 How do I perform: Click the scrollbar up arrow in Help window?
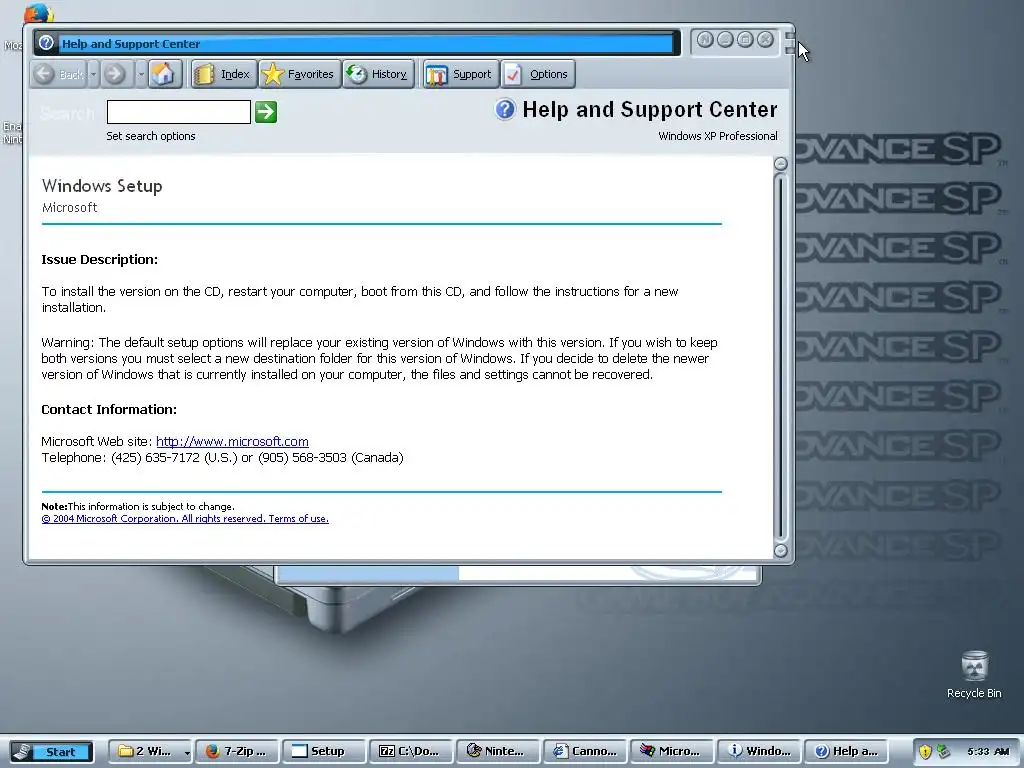coord(780,164)
